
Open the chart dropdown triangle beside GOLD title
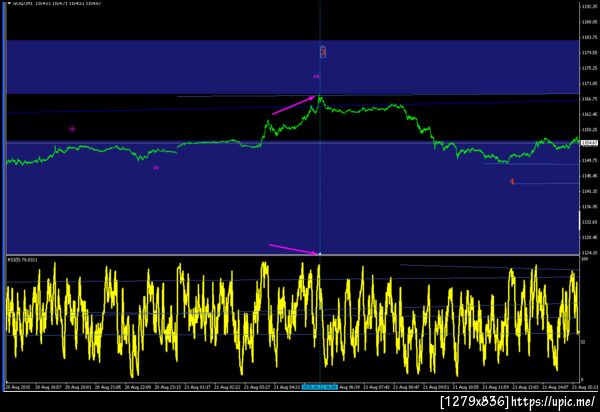click(x=9, y=3)
